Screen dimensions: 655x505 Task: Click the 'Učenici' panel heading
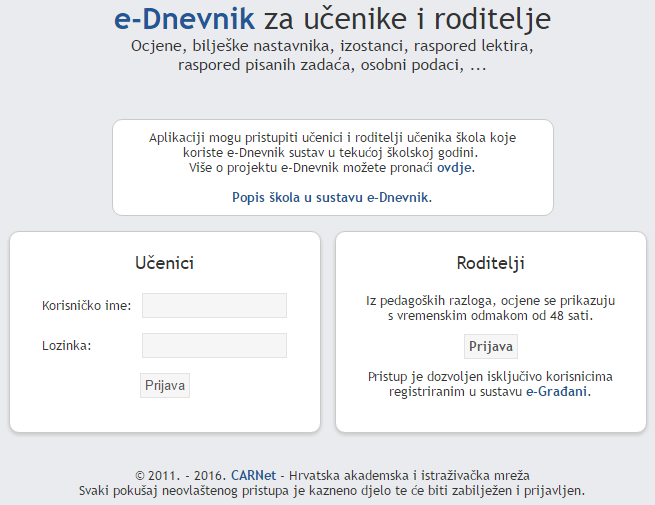[x=165, y=263]
